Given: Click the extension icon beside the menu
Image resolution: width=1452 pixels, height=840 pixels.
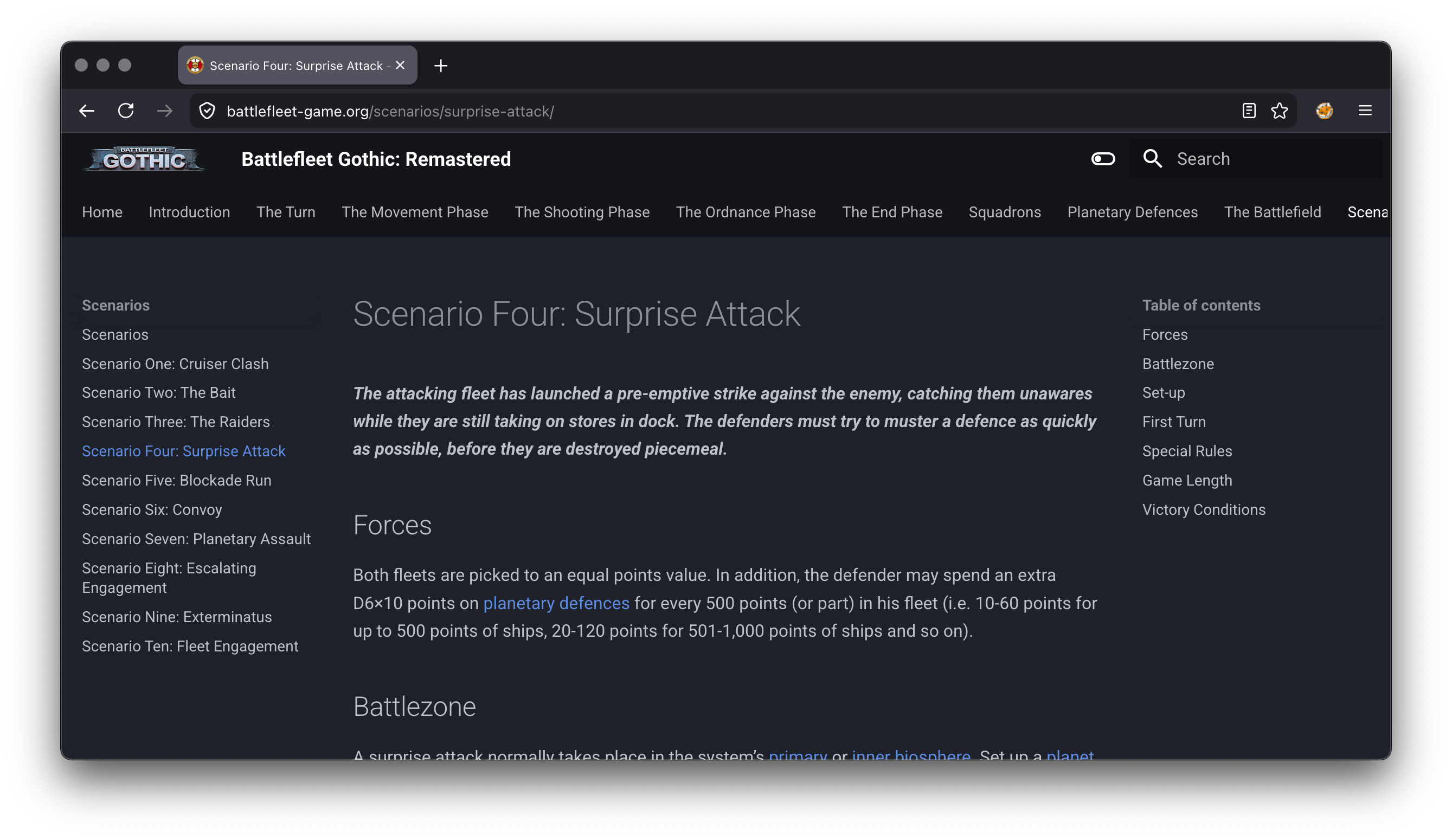Looking at the screenshot, I should click(x=1324, y=111).
